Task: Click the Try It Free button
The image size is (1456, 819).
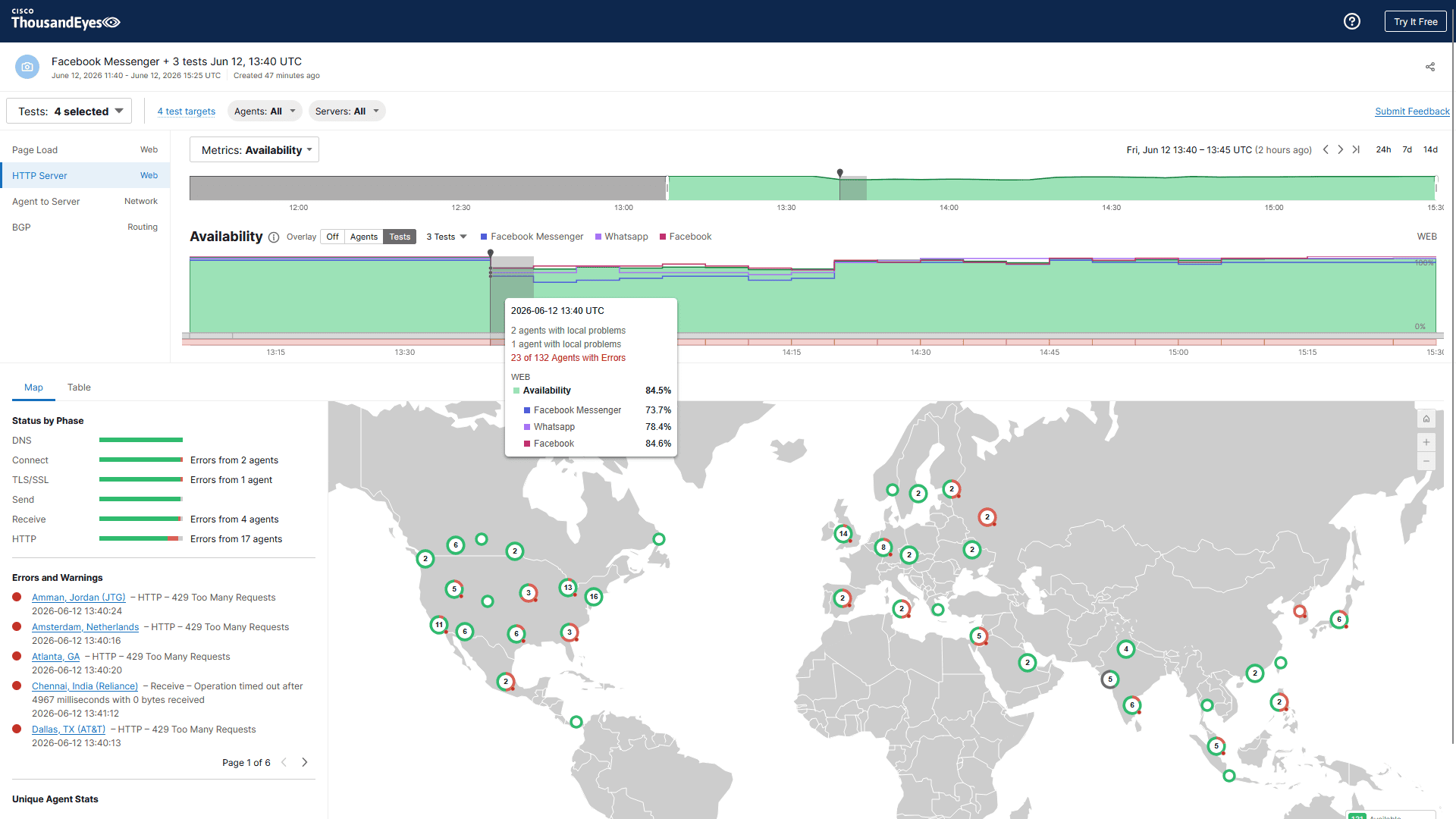Action: tap(1415, 21)
